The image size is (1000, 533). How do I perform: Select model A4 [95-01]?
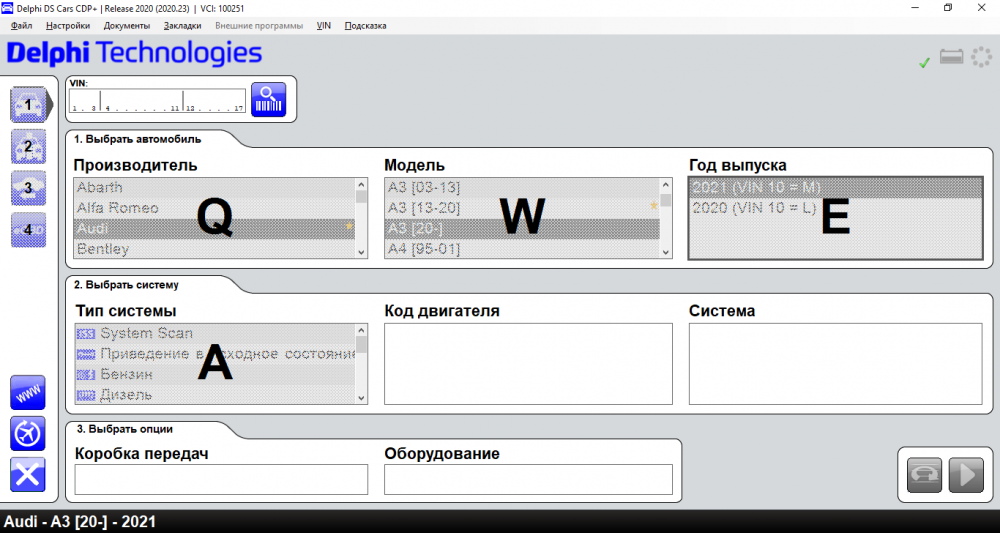tap(522, 249)
